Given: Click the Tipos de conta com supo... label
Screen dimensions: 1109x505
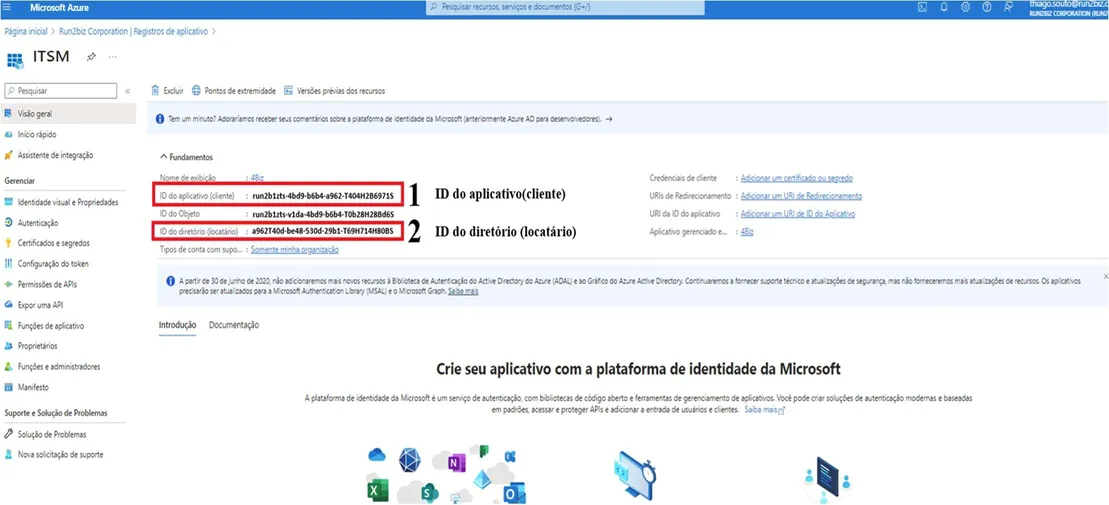Looking at the screenshot, I should click(x=202, y=250).
